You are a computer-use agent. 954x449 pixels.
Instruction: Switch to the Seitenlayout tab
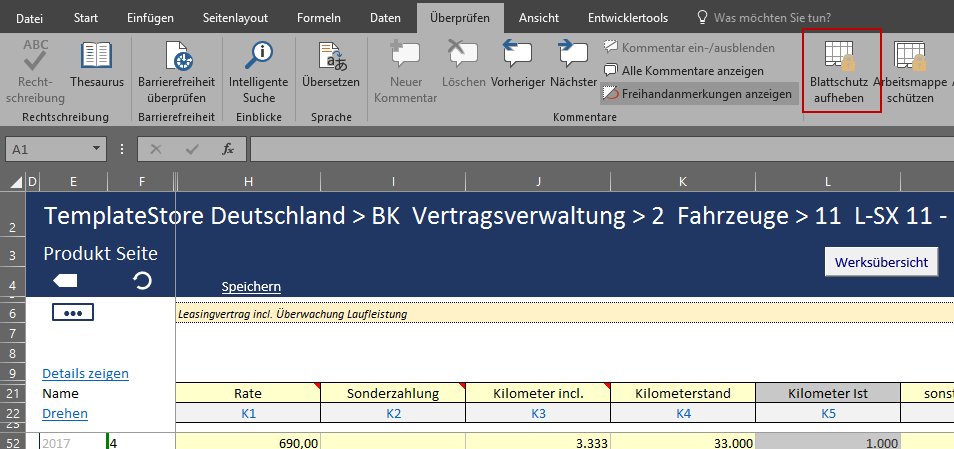click(236, 18)
